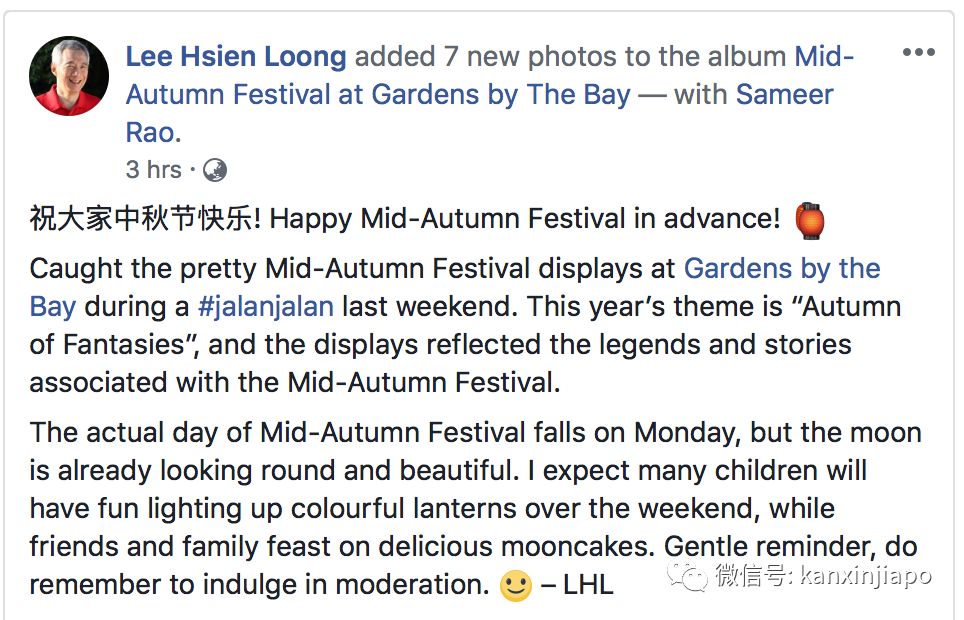Viewport: 964px width, 620px height.
Task: Click the smiley face emoji
Action: point(516,585)
